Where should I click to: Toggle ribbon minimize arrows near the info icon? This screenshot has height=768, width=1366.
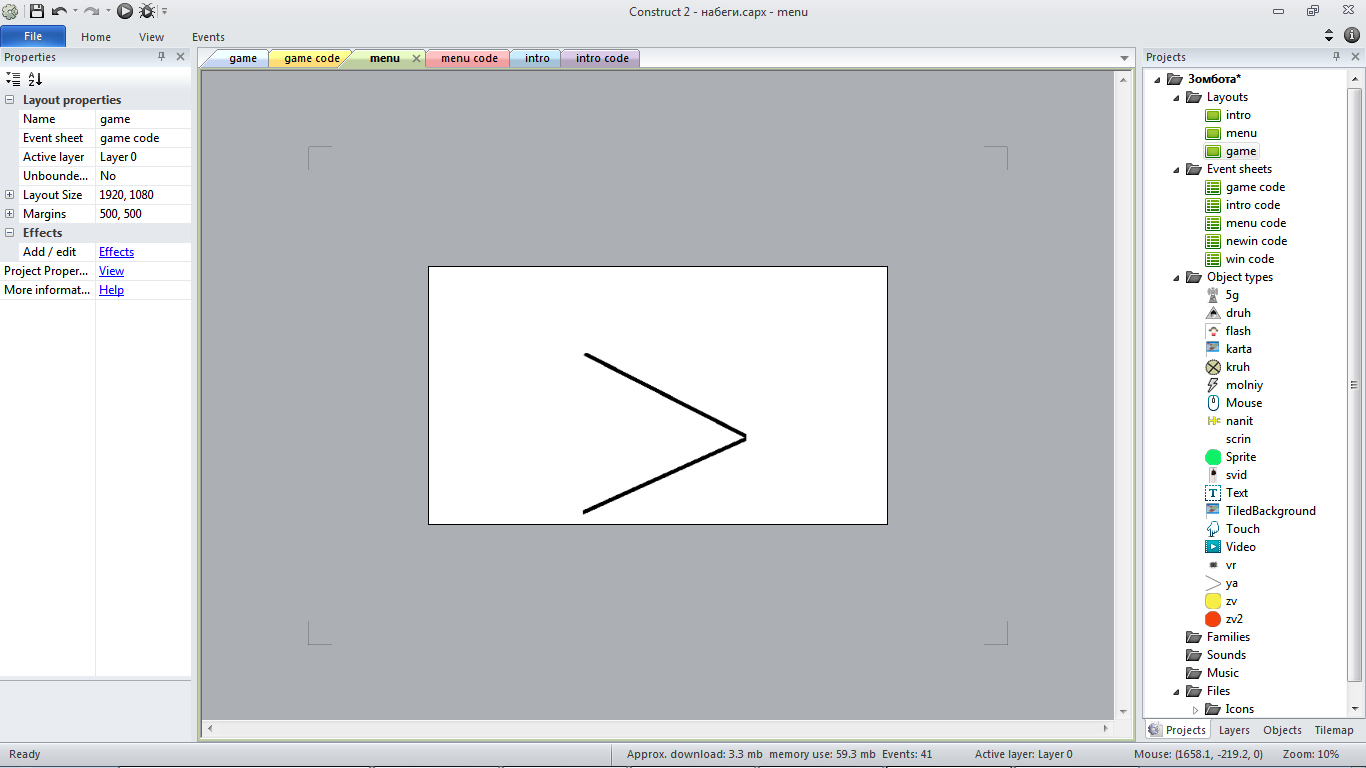(x=1329, y=35)
